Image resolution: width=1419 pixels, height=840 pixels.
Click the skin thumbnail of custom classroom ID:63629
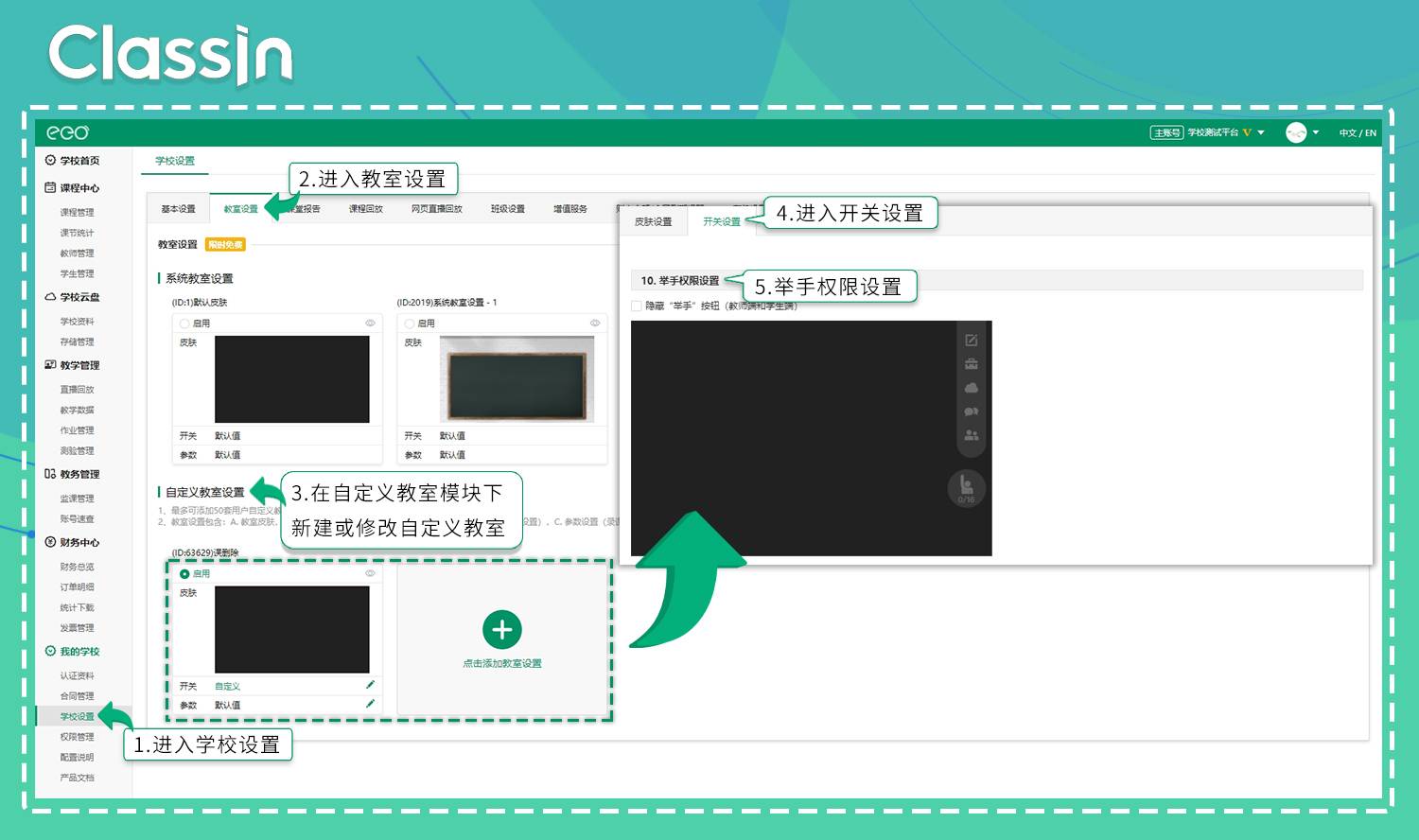pos(291,630)
